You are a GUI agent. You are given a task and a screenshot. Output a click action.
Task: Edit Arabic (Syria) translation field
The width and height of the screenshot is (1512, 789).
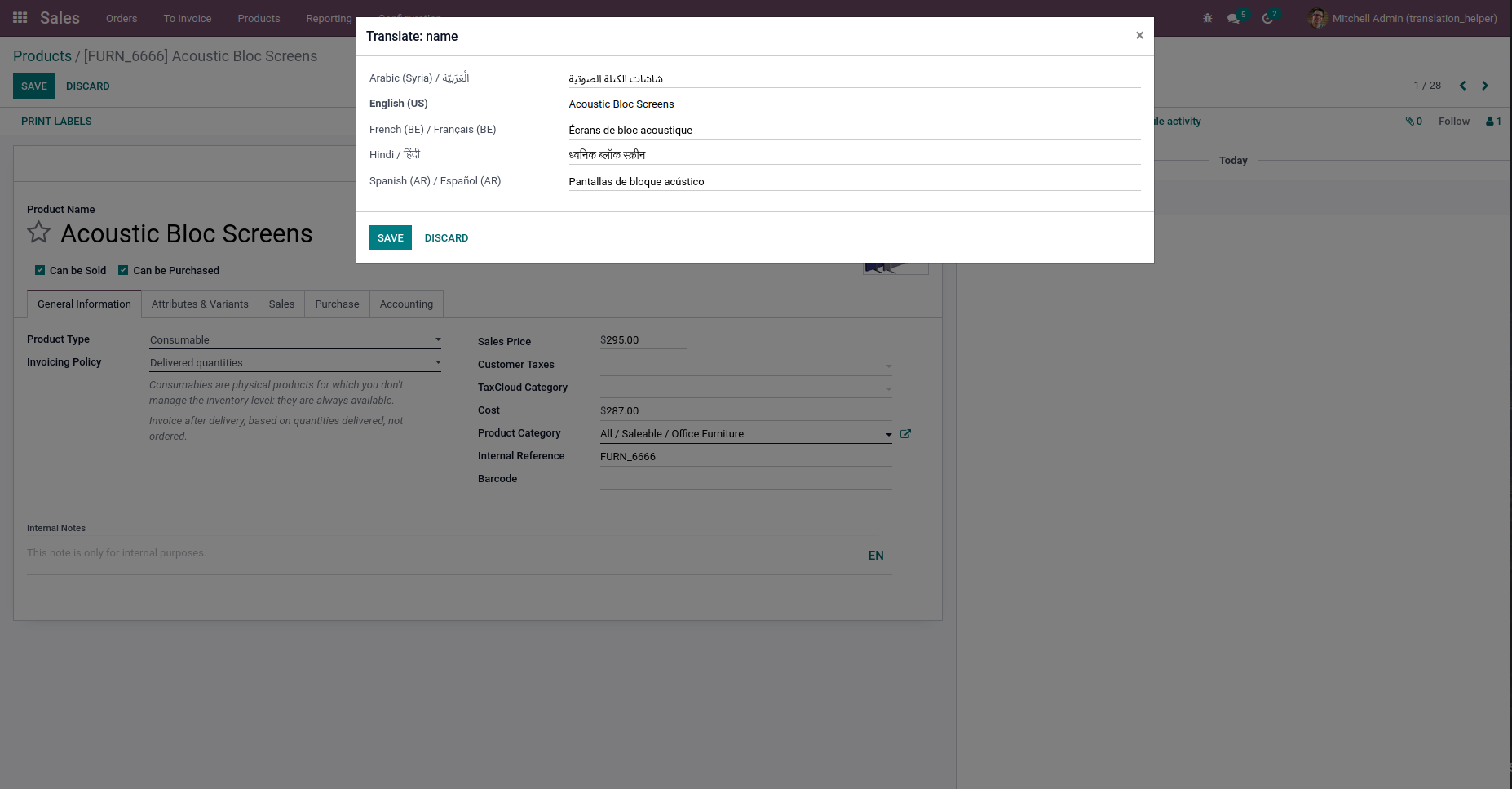click(x=855, y=79)
